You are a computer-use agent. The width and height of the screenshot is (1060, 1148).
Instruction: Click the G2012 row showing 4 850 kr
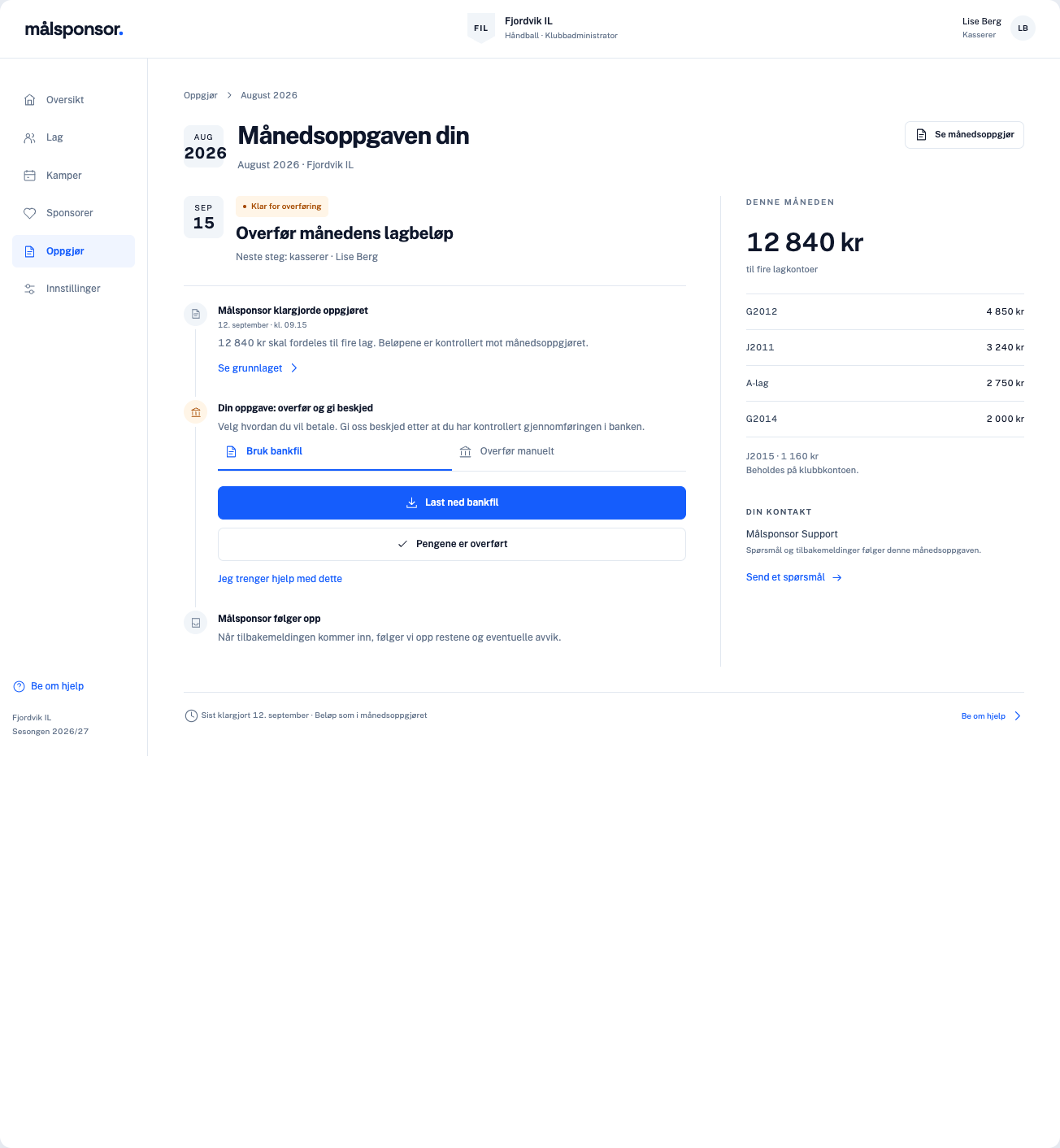point(885,311)
